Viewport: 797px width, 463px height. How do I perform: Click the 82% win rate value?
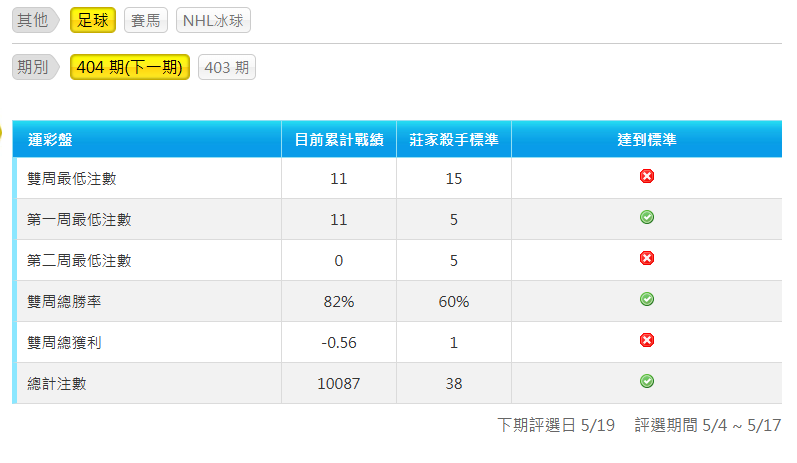339,302
